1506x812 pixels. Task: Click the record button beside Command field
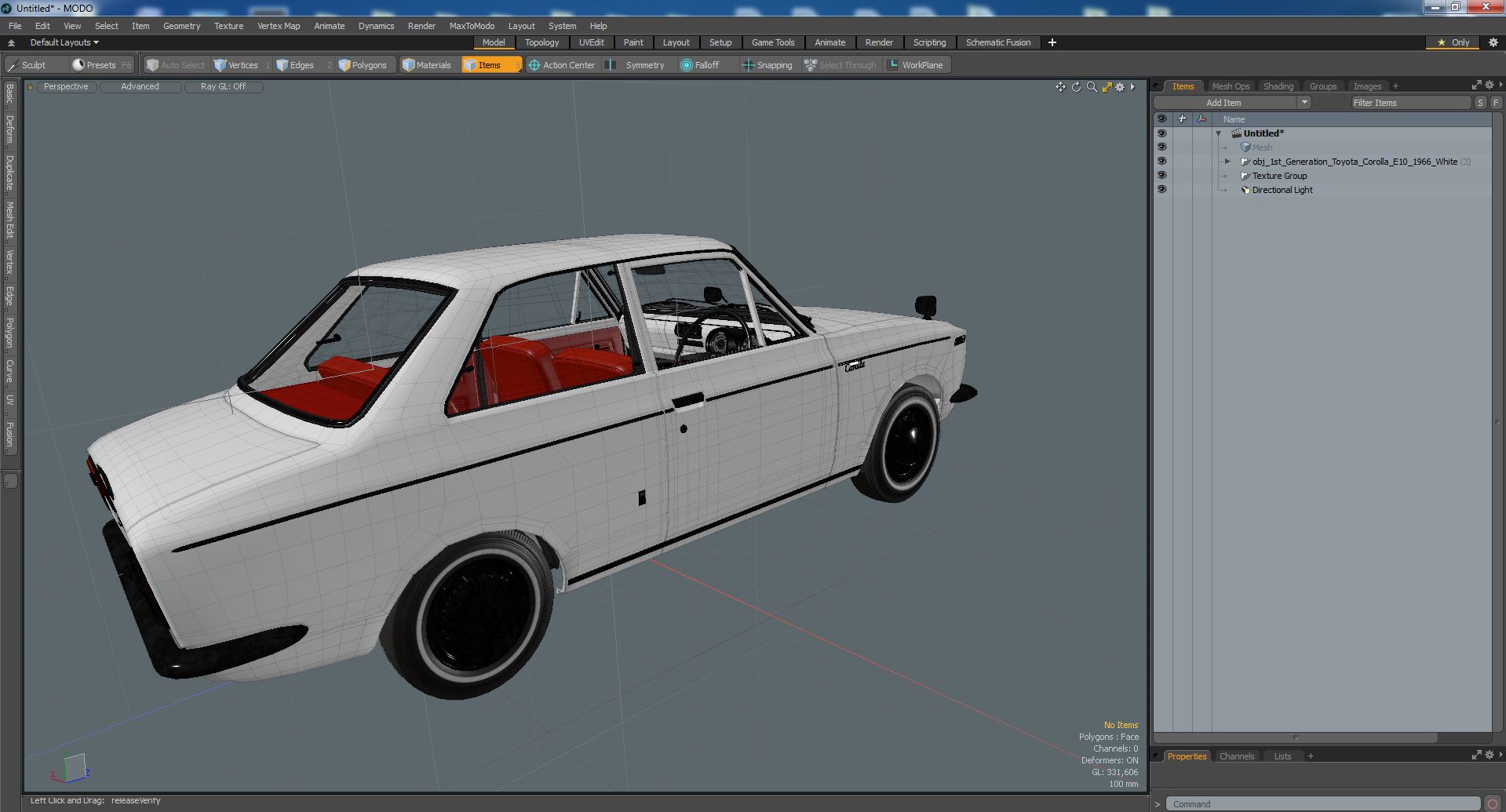1493,803
